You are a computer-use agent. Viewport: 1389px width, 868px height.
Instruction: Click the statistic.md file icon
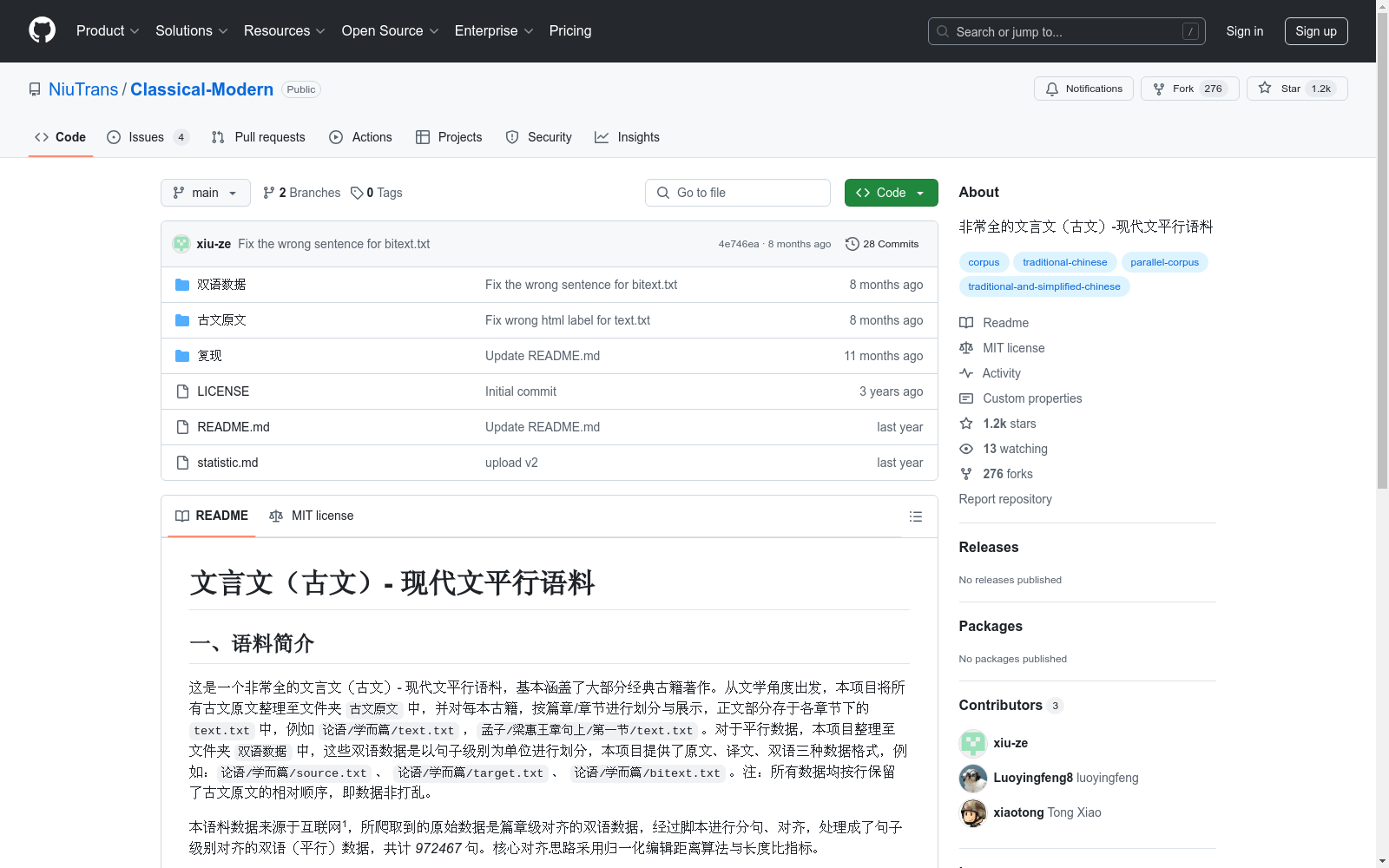[182, 463]
